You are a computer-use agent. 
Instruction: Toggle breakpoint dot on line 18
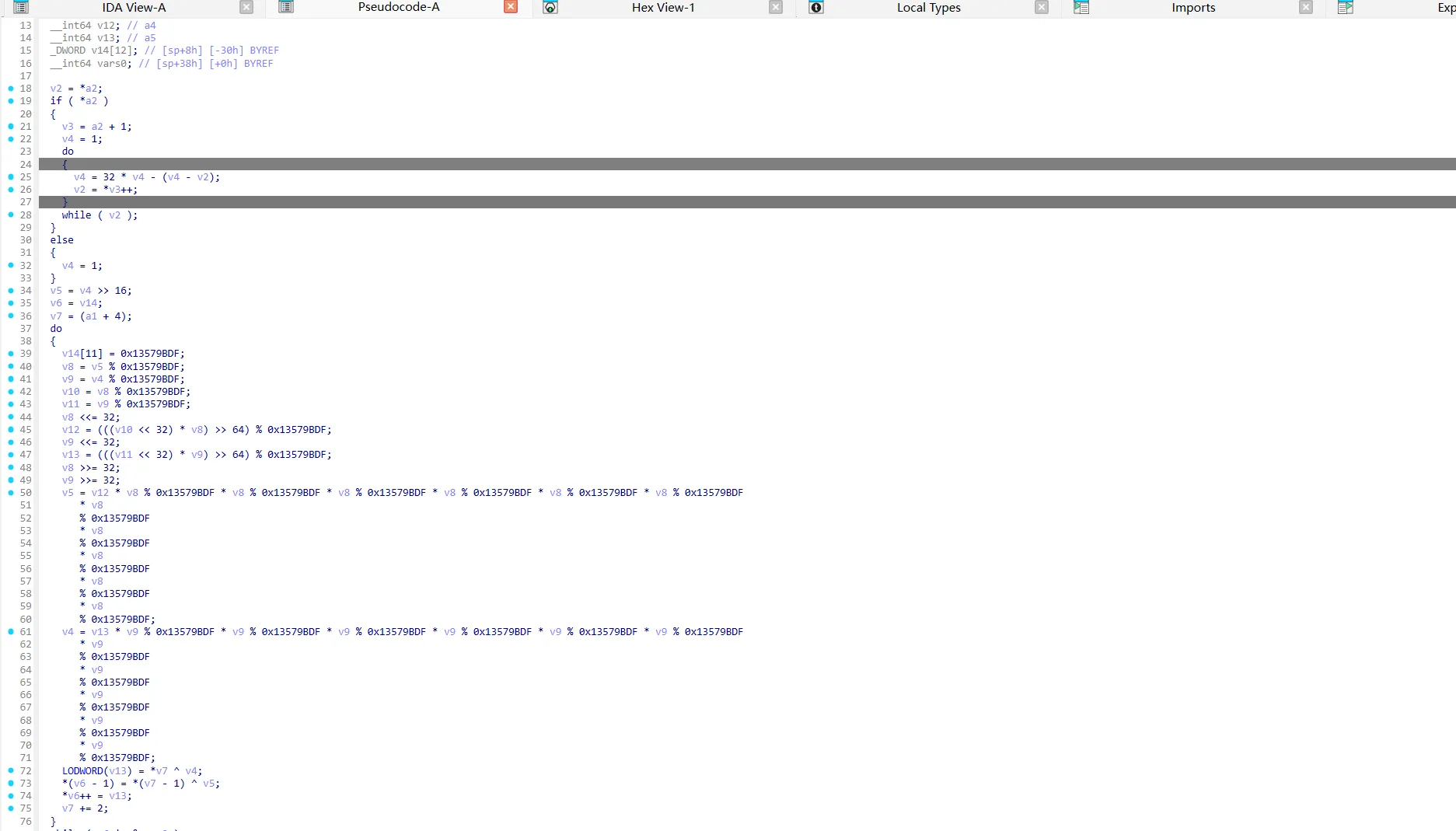pyautogui.click(x=11, y=89)
